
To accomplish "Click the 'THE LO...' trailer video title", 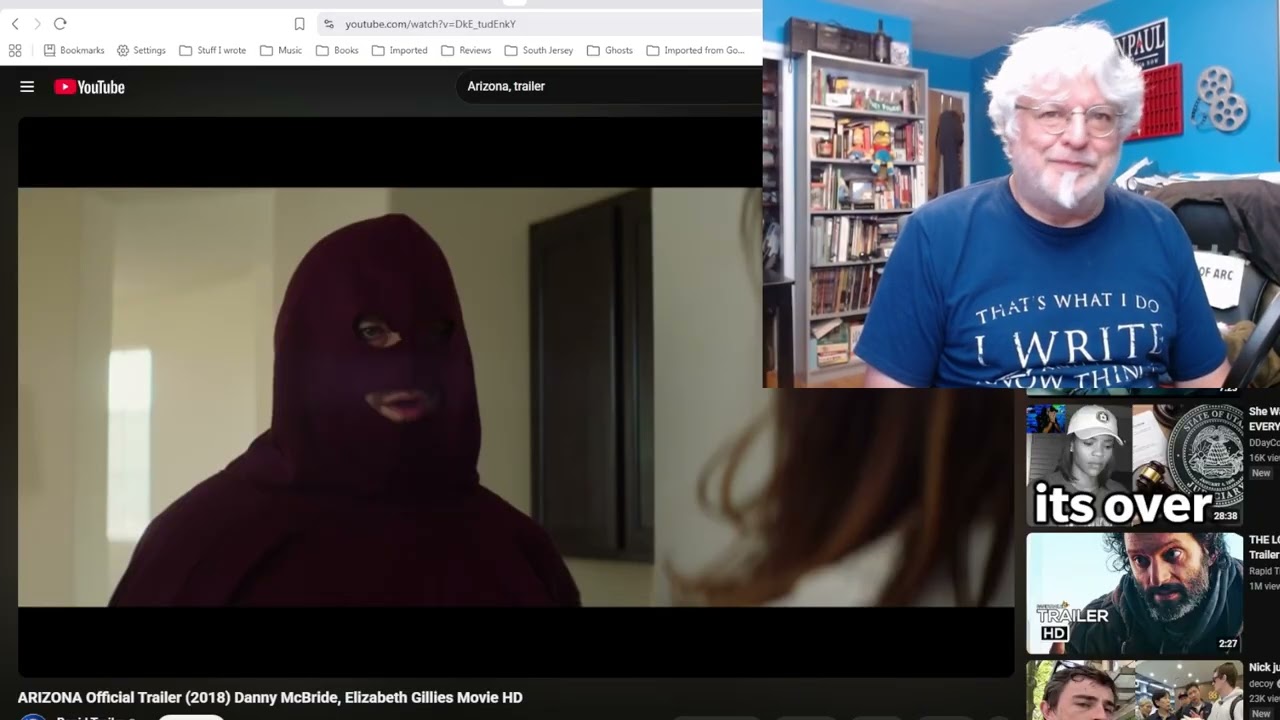I will pyautogui.click(x=1264, y=547).
